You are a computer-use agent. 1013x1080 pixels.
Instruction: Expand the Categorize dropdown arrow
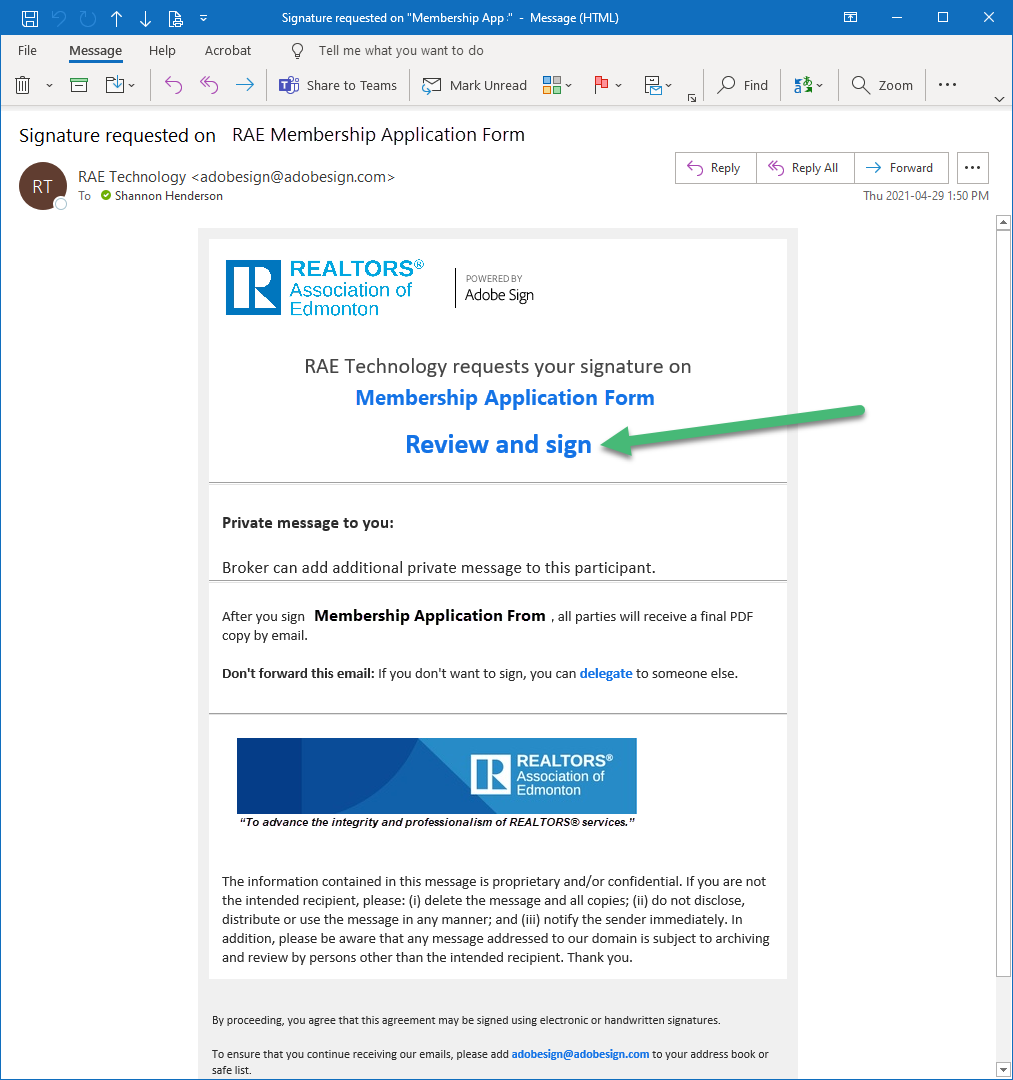(x=569, y=85)
